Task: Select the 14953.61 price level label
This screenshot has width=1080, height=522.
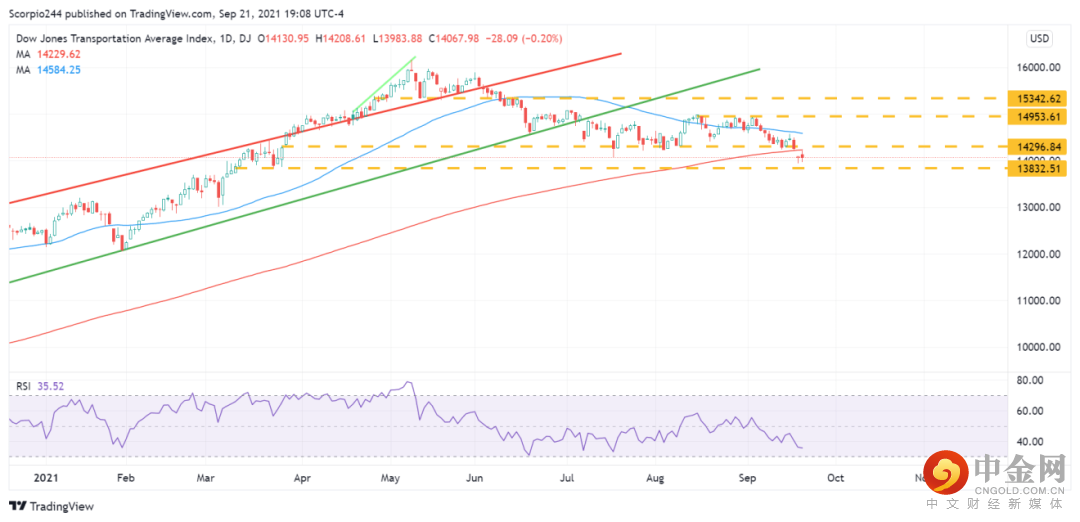Action: tap(1037, 116)
